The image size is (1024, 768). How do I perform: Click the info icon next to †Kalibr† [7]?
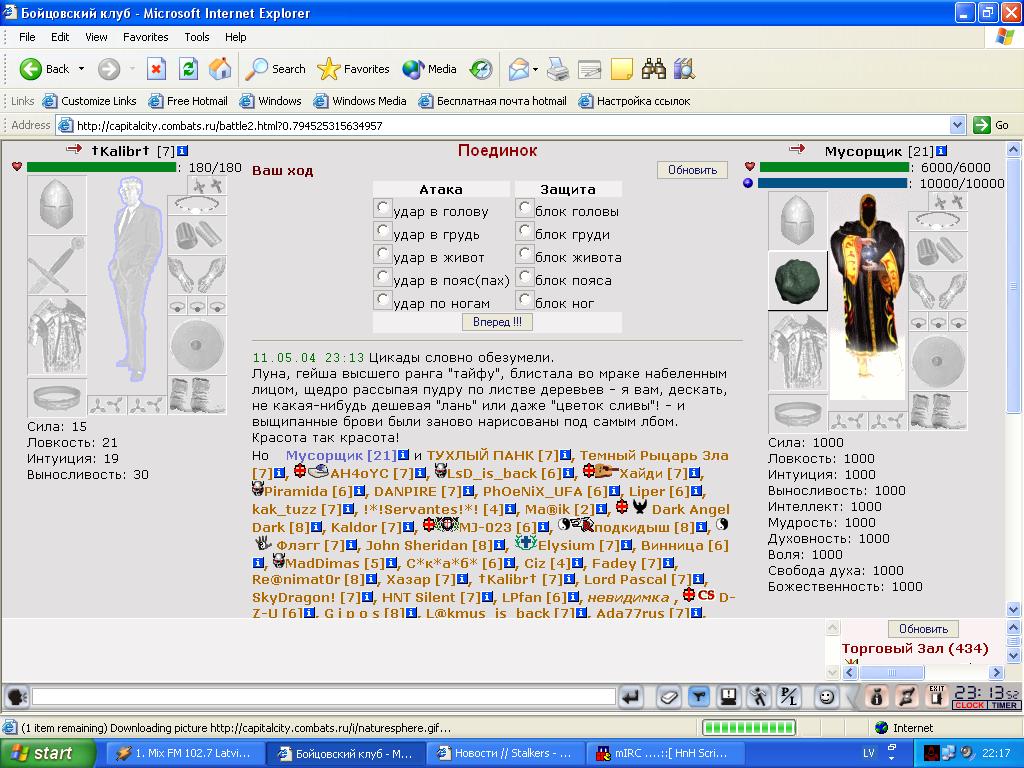click(x=182, y=151)
